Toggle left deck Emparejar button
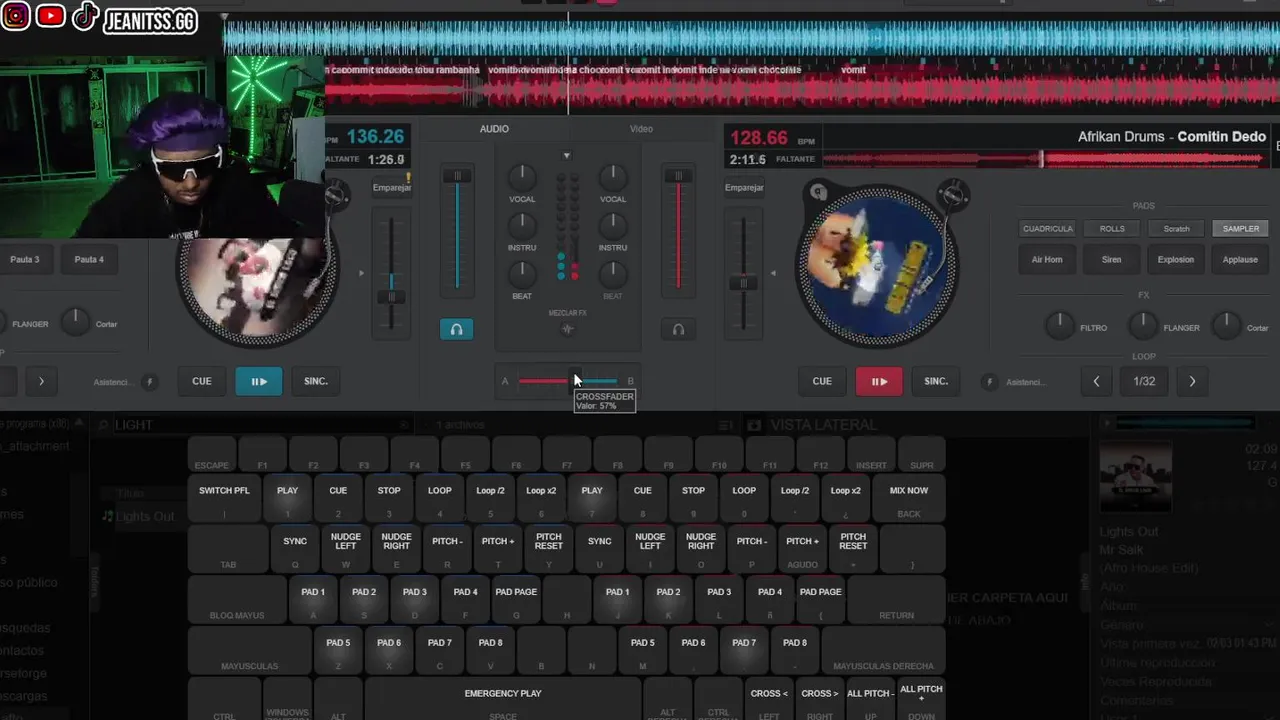1280x720 pixels. pos(392,188)
